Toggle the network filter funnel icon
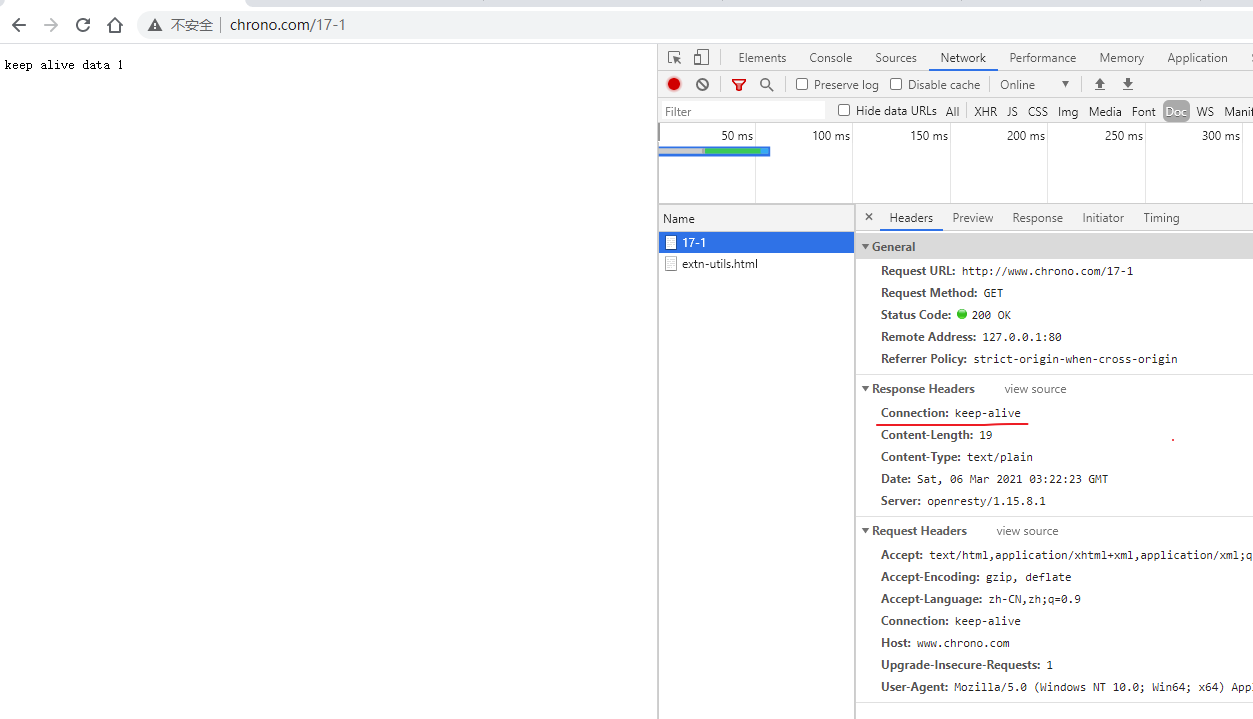This screenshot has height=719, width=1253. tap(738, 85)
